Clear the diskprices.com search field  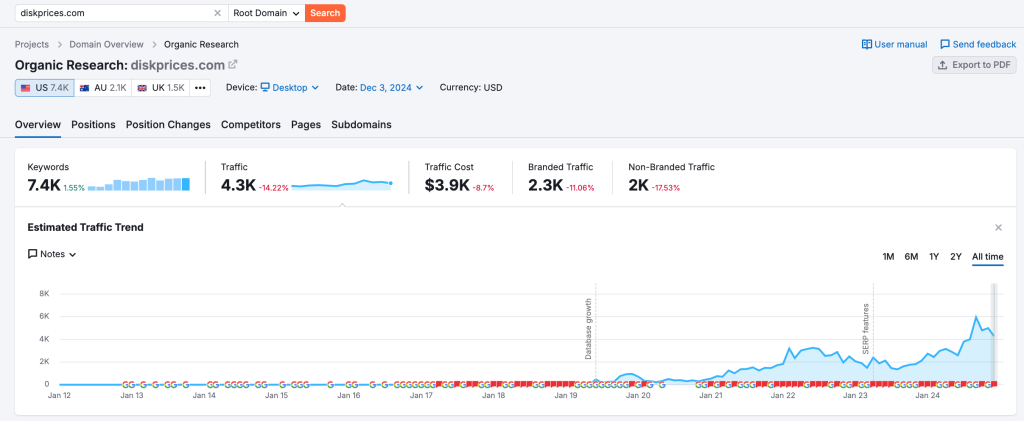coord(217,13)
